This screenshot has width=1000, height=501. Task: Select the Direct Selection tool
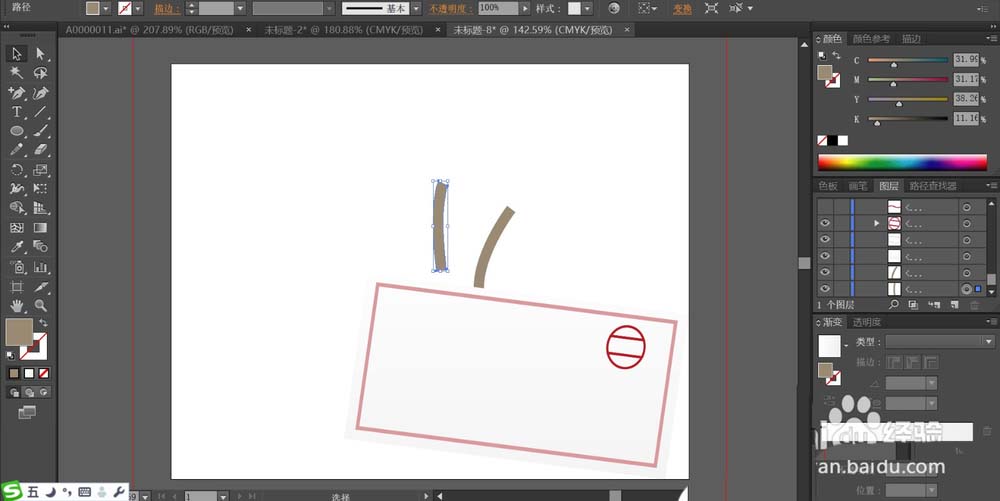(40, 54)
